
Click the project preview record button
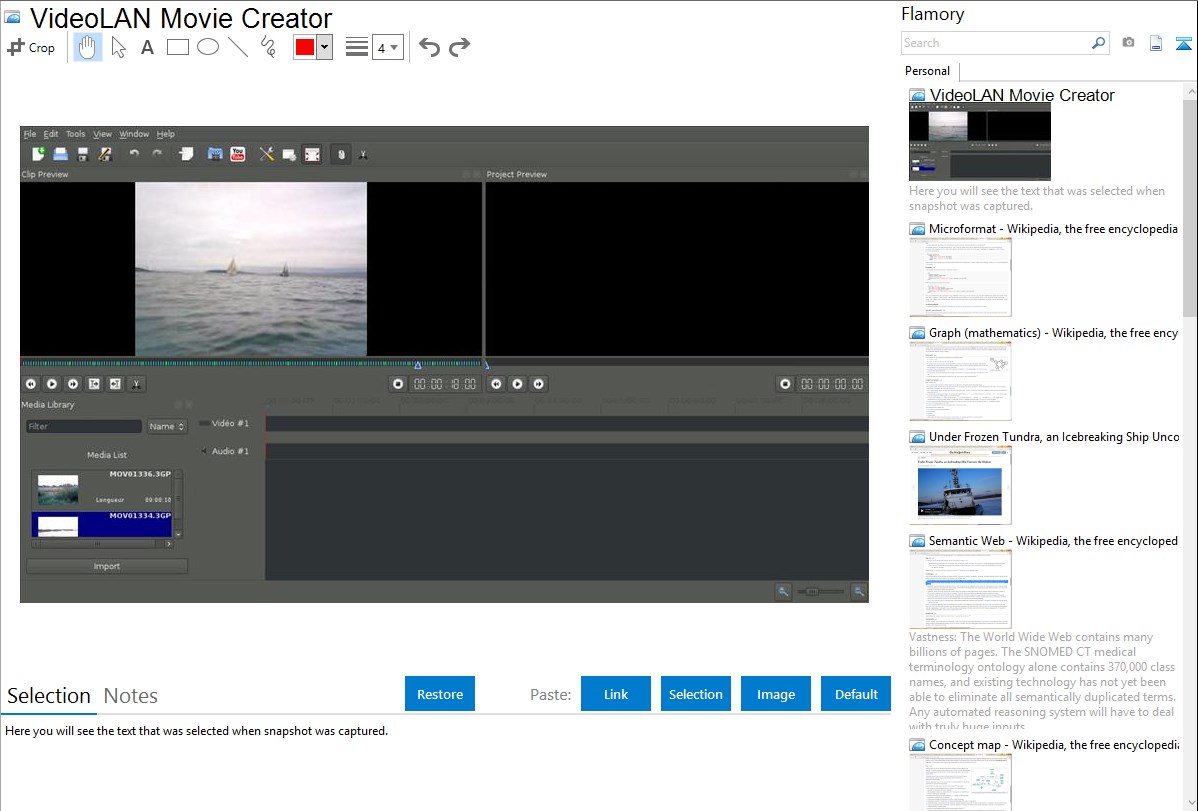tap(785, 384)
